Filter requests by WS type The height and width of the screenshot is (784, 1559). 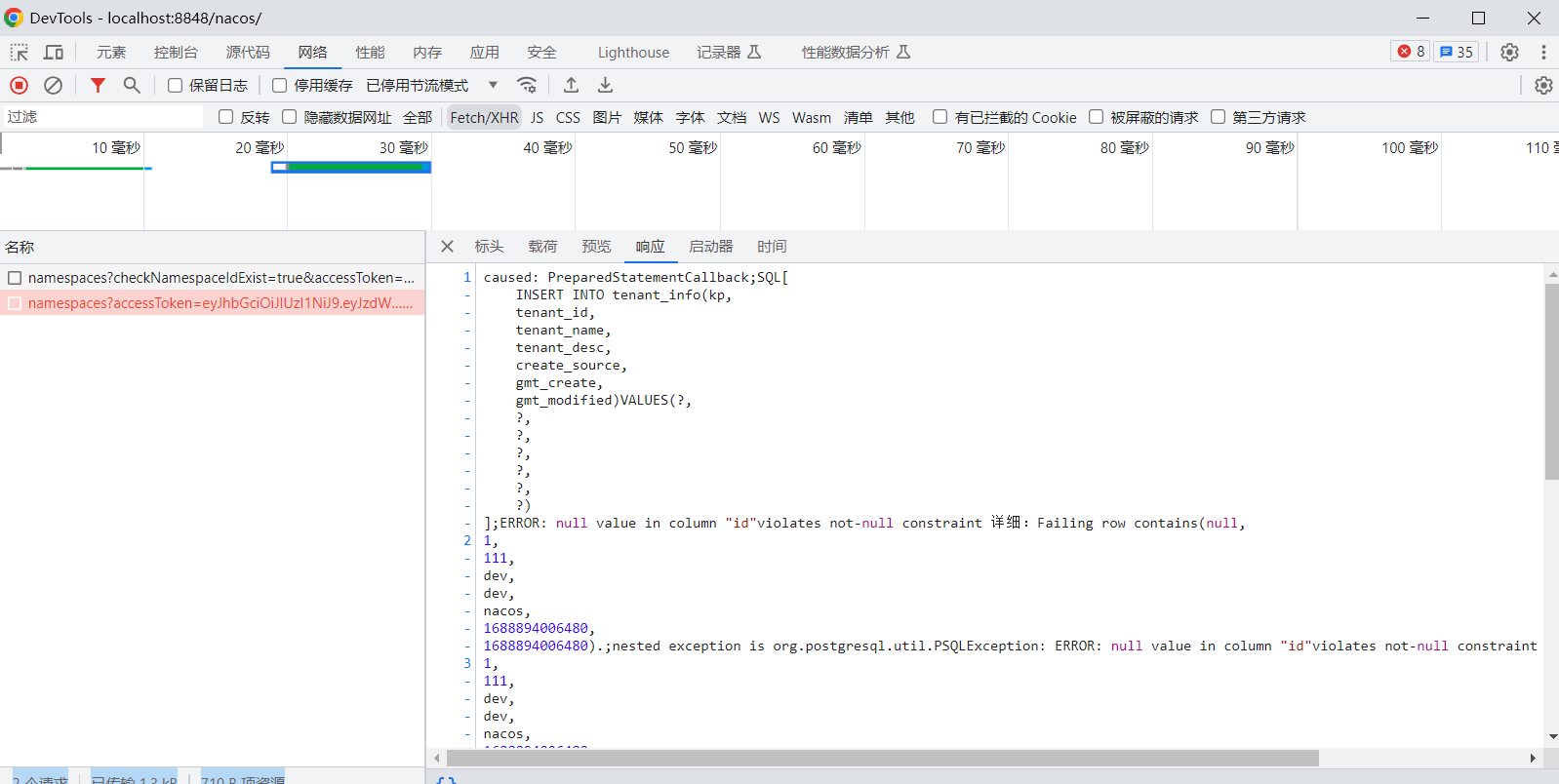coord(769,117)
